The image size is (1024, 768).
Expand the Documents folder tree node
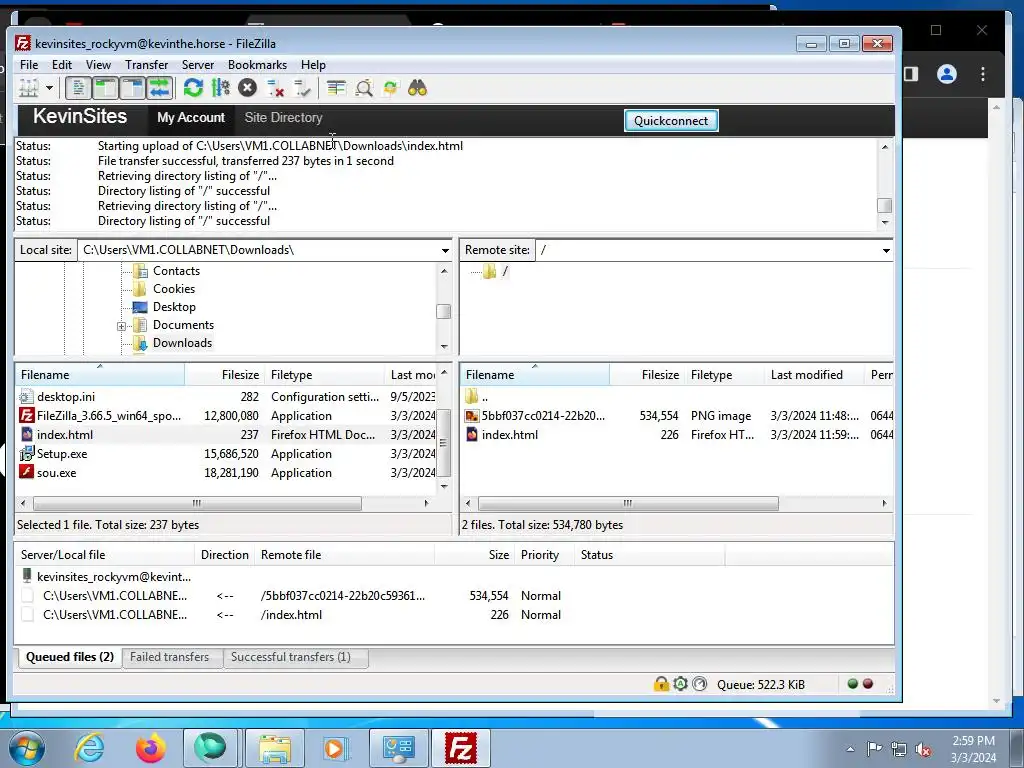click(121, 326)
